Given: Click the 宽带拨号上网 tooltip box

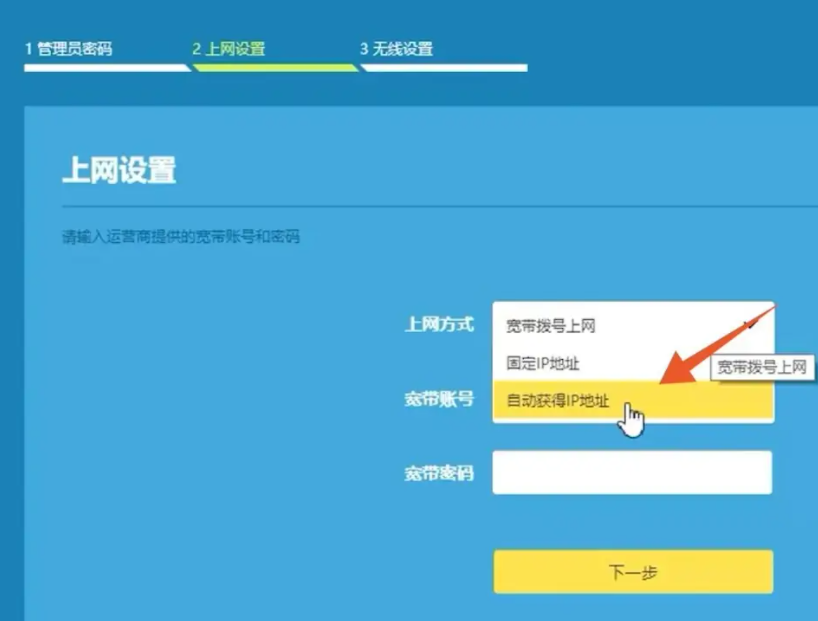Looking at the screenshot, I should pos(762,367).
